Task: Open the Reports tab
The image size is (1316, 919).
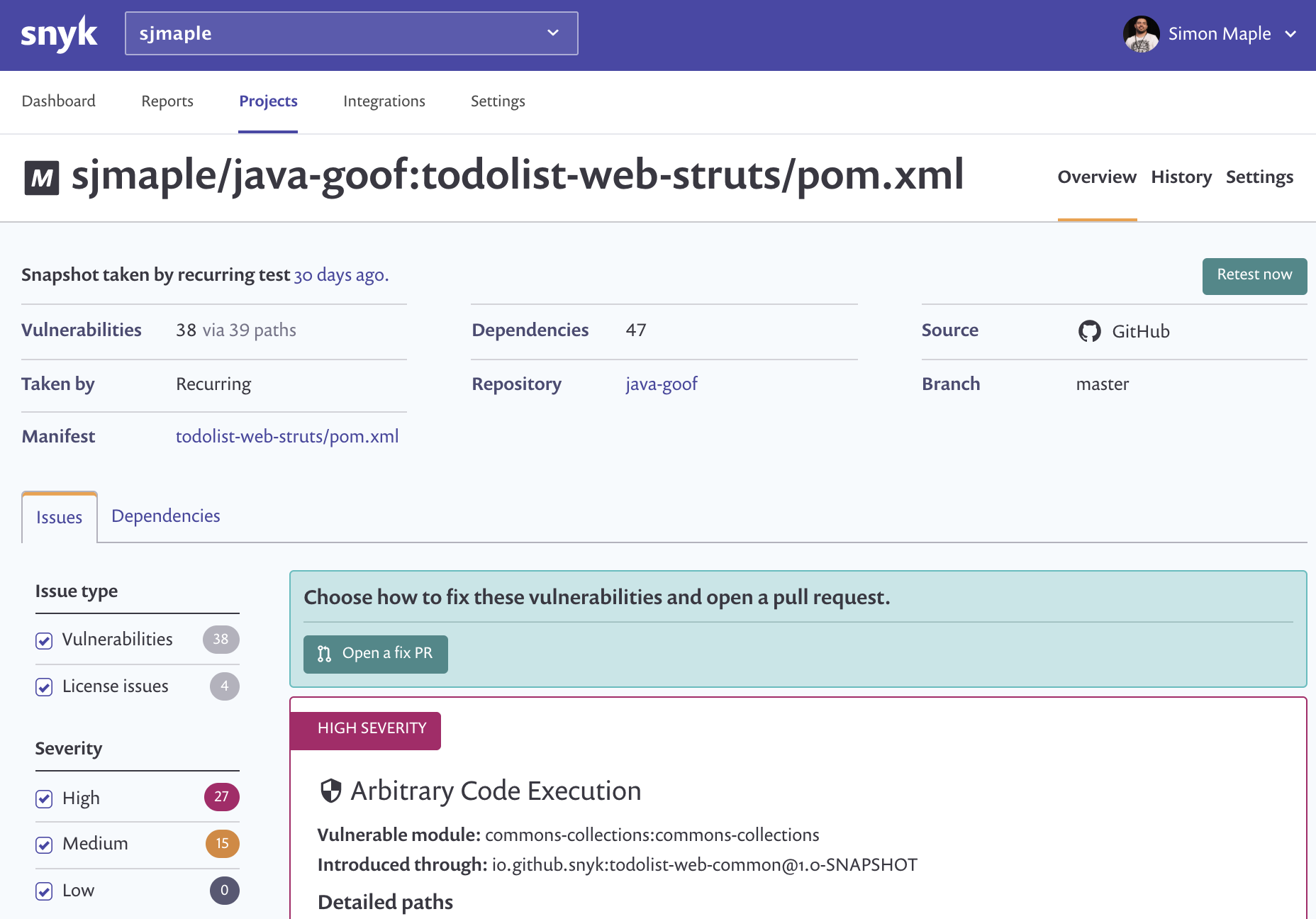Action: [167, 101]
